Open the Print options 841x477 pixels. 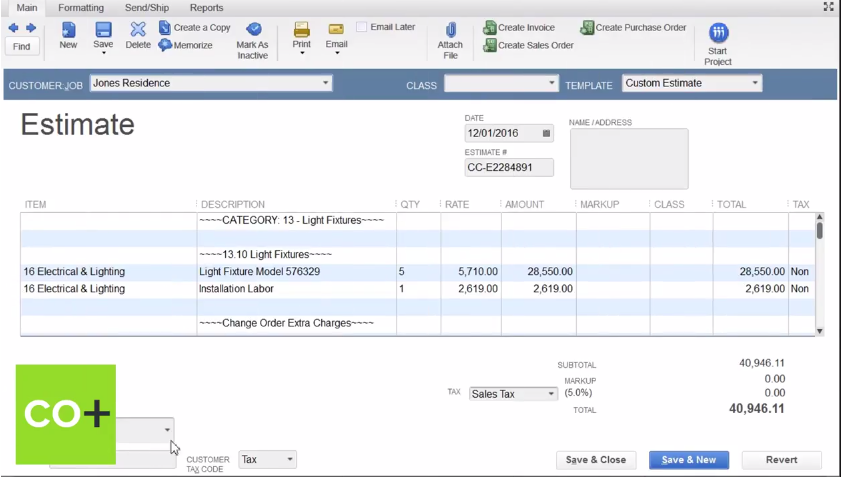[x=301, y=30]
